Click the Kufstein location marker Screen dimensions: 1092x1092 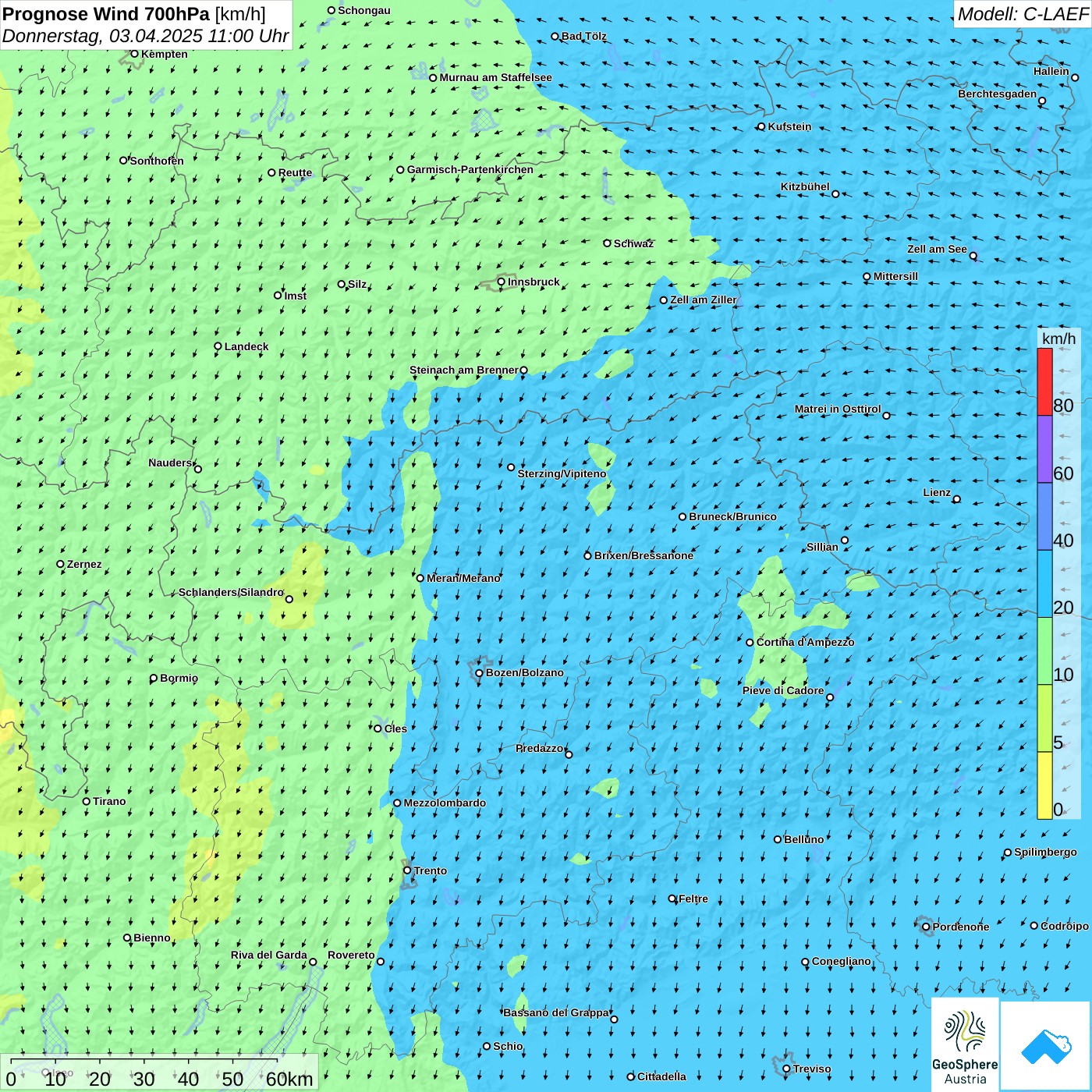coord(761,127)
